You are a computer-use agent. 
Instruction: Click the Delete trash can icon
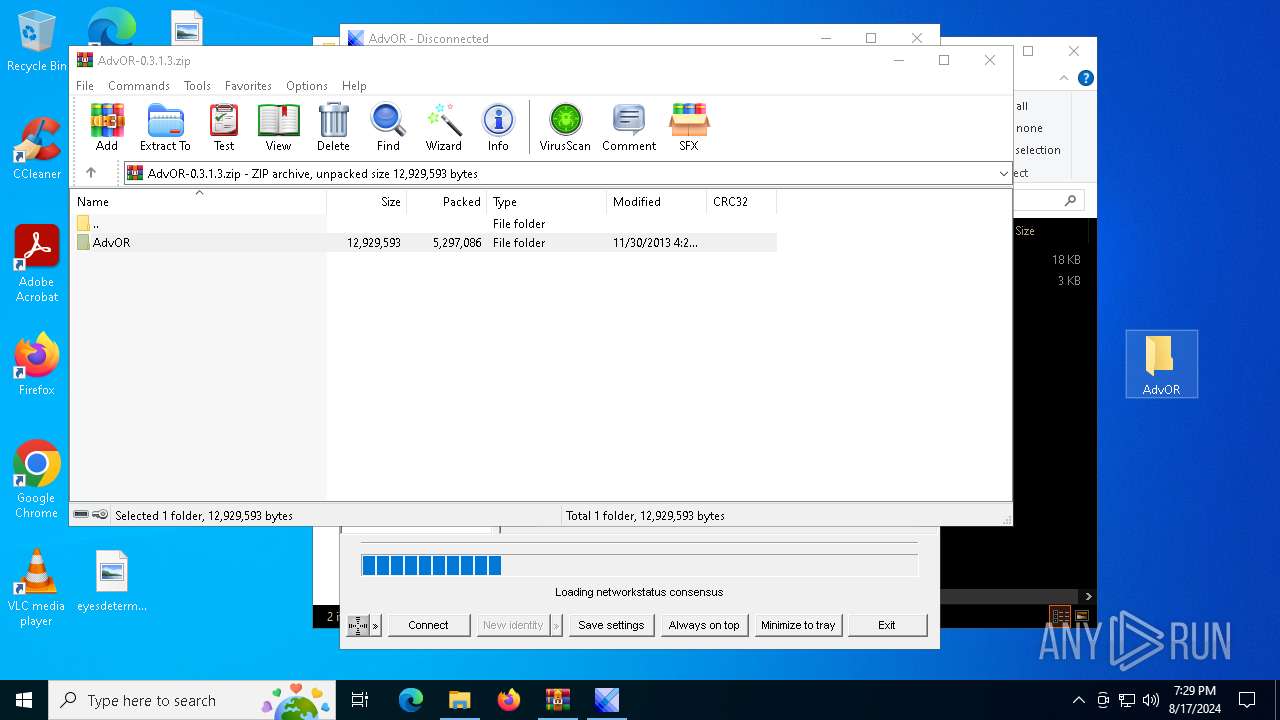(x=333, y=127)
